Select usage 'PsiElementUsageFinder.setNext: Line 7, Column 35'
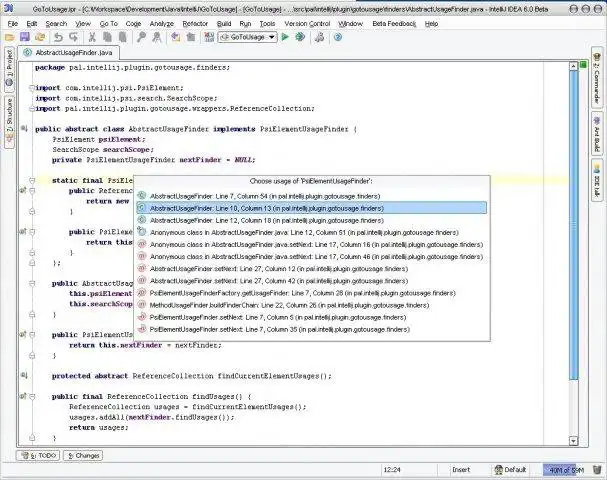Image resolution: width=607 pixels, height=480 pixels. [x=312, y=329]
